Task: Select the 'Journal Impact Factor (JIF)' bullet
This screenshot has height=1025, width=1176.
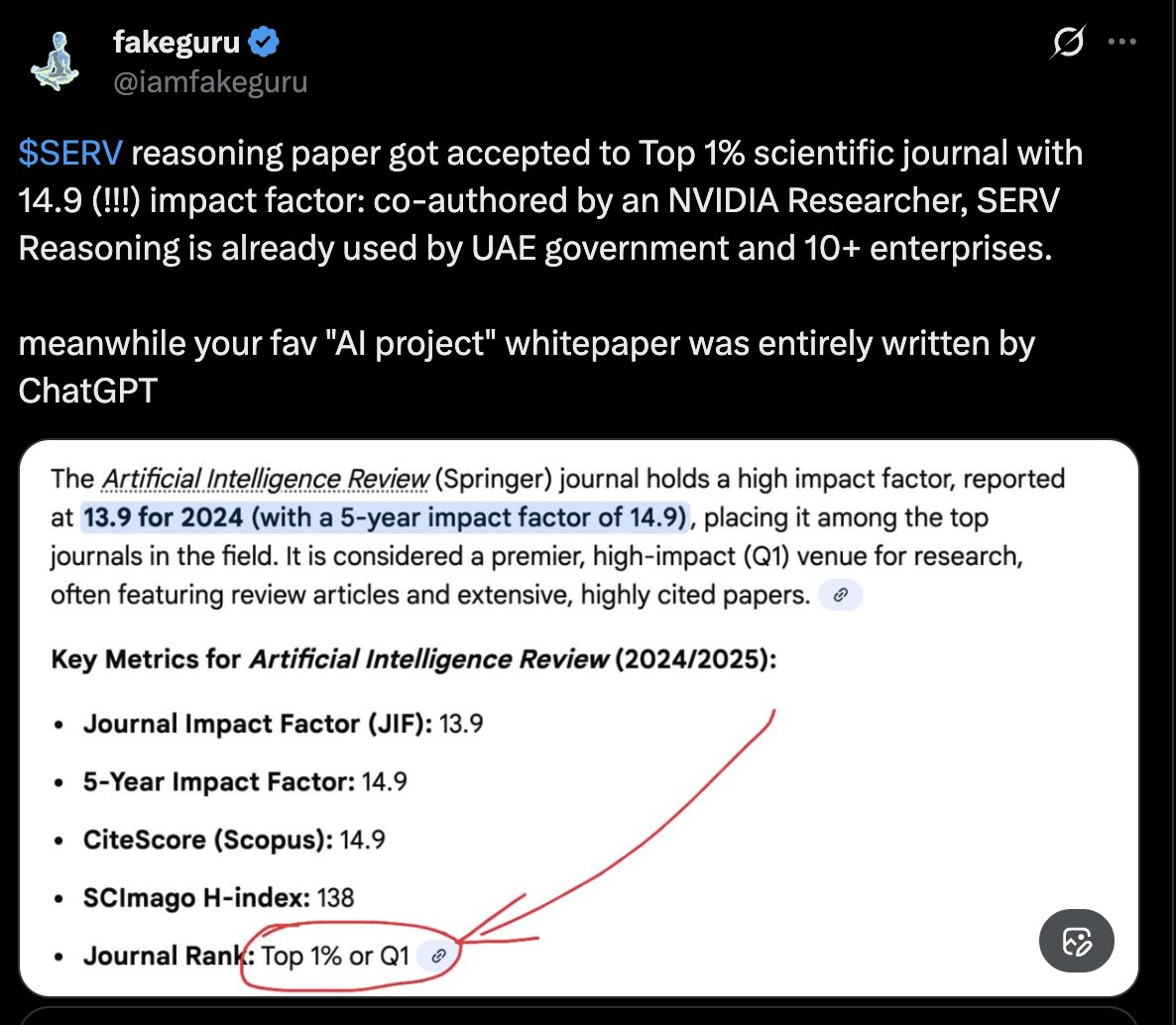Action: click(283, 724)
